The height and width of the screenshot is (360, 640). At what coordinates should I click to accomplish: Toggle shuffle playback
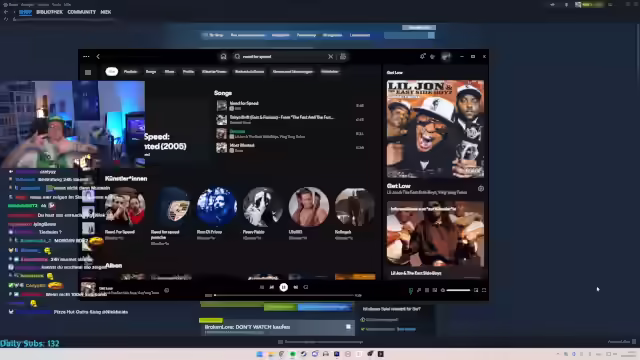tap(262, 287)
